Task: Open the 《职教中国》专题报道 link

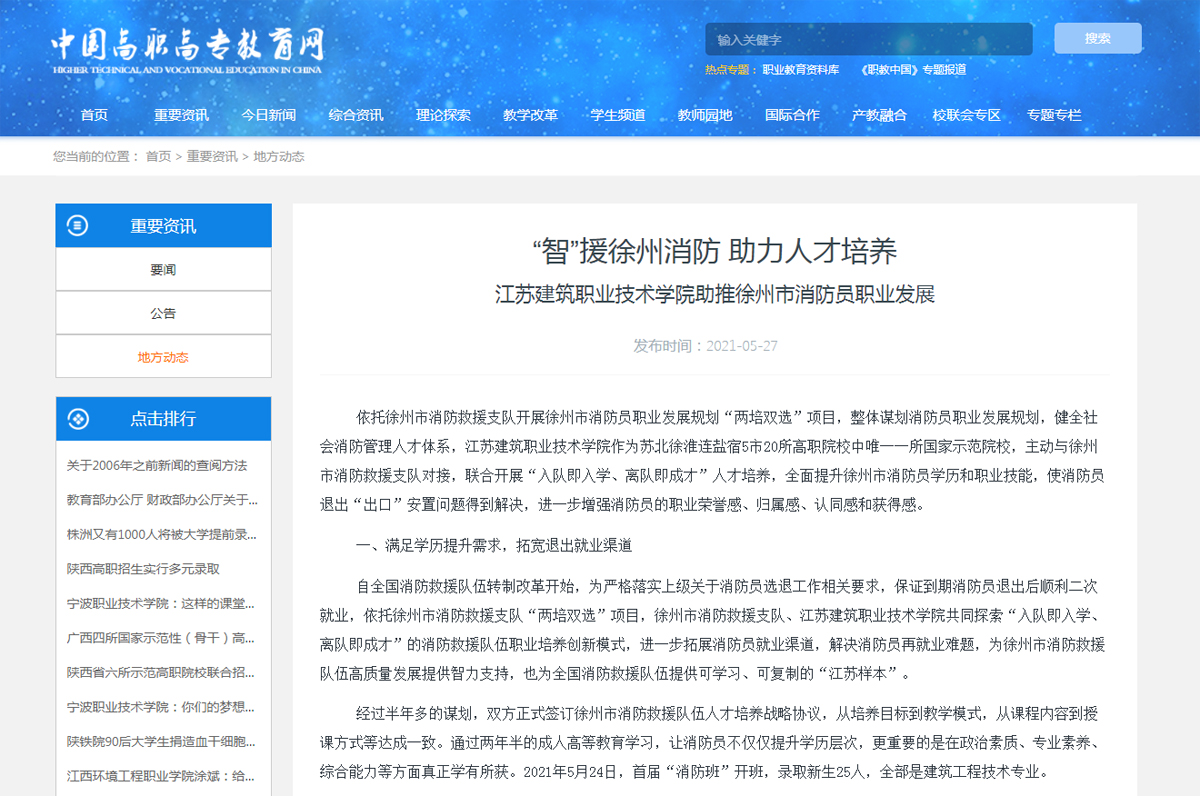Action: [x=913, y=70]
